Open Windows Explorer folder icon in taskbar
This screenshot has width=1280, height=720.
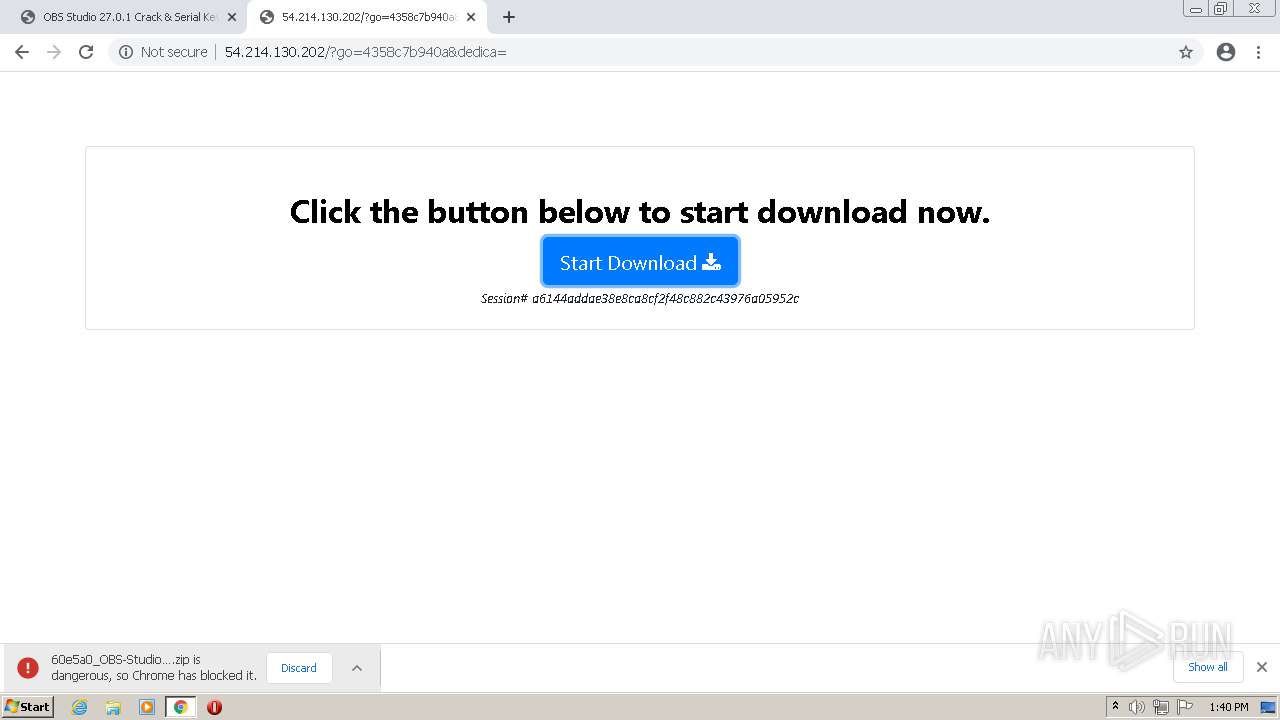point(113,707)
